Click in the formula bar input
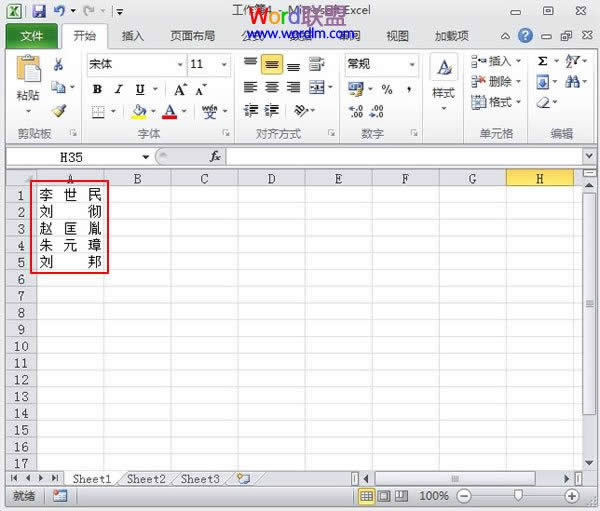The height and width of the screenshot is (511, 600). tap(404, 157)
